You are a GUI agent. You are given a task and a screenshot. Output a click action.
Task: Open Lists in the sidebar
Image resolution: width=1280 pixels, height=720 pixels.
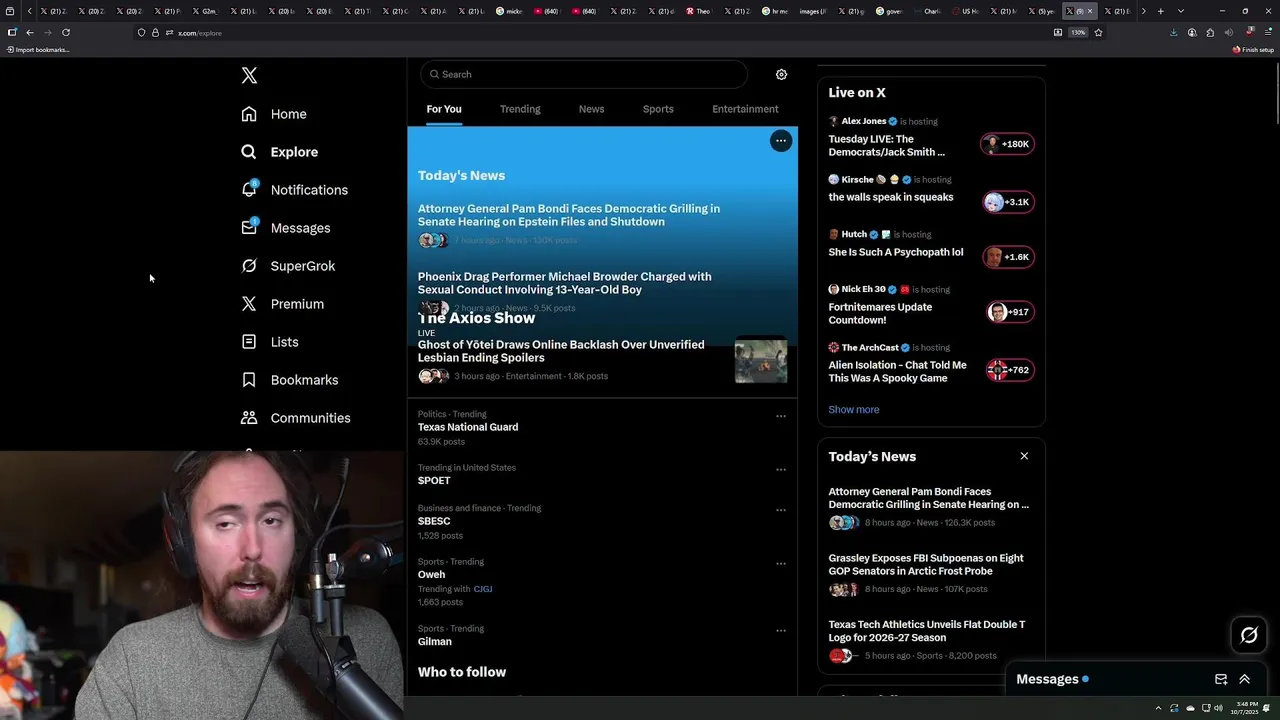[x=270, y=342]
